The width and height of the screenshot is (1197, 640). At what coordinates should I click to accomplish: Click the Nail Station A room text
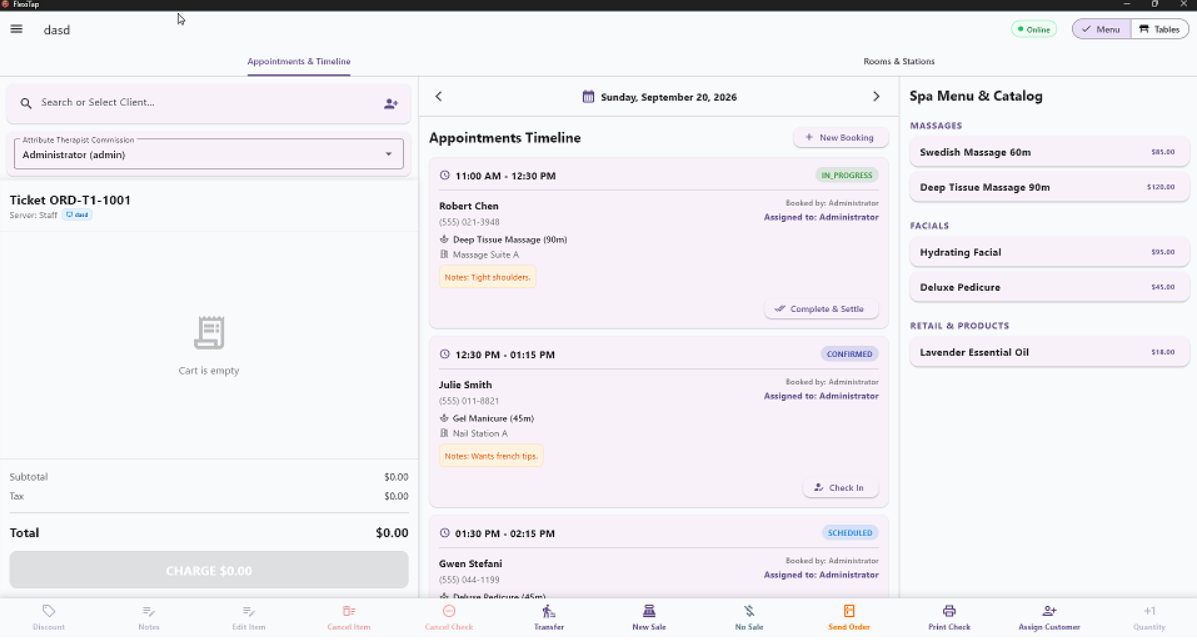[480, 434]
